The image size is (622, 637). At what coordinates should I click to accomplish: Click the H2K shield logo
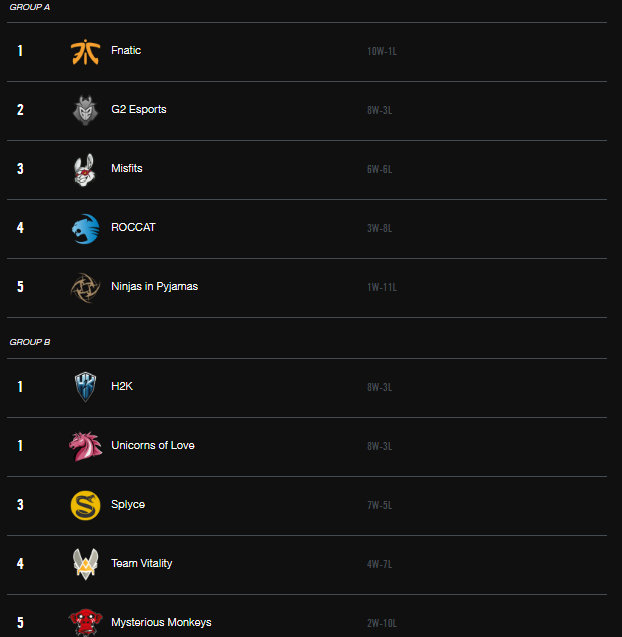(85, 387)
